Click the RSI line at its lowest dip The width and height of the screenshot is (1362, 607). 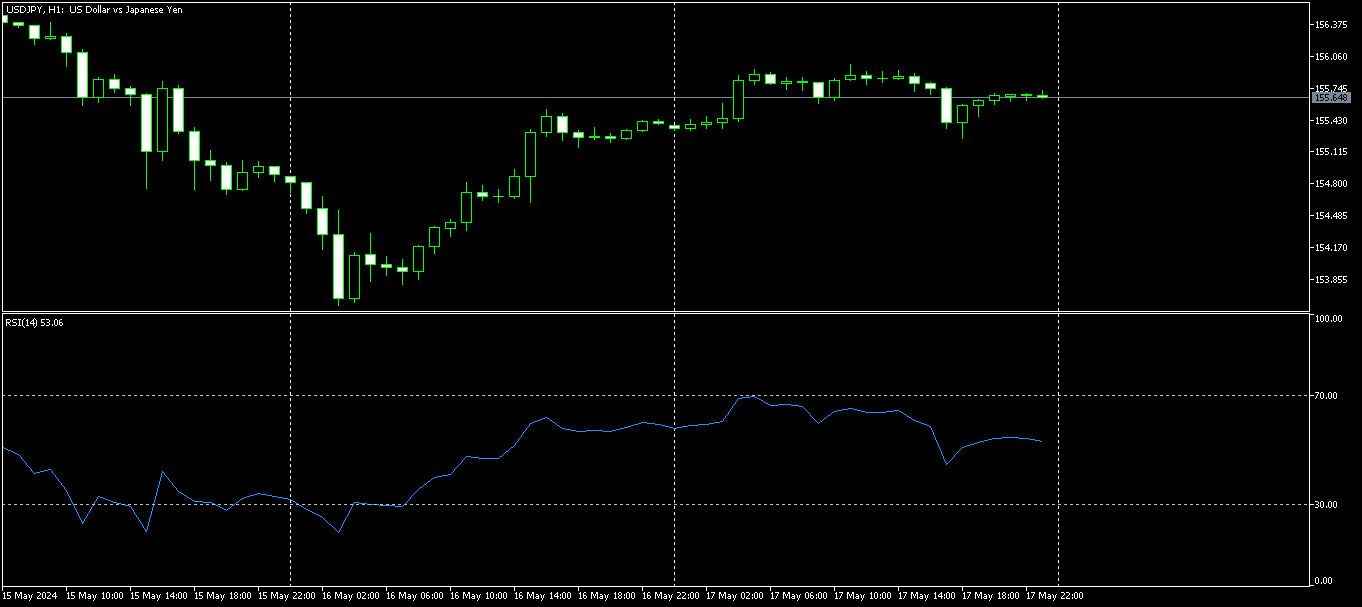337,533
